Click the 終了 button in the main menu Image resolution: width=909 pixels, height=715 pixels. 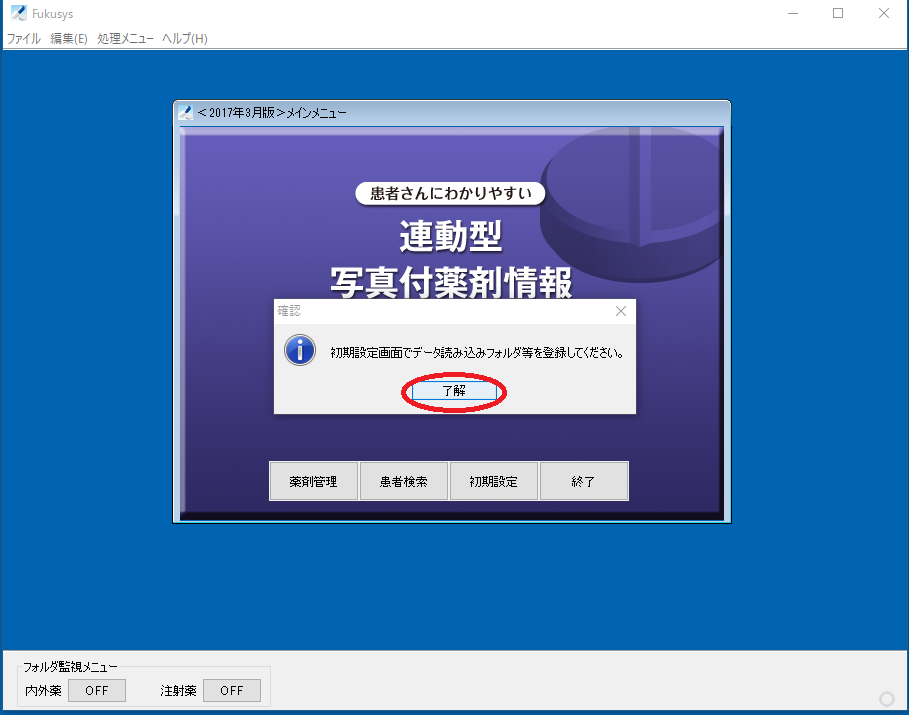[x=584, y=481]
